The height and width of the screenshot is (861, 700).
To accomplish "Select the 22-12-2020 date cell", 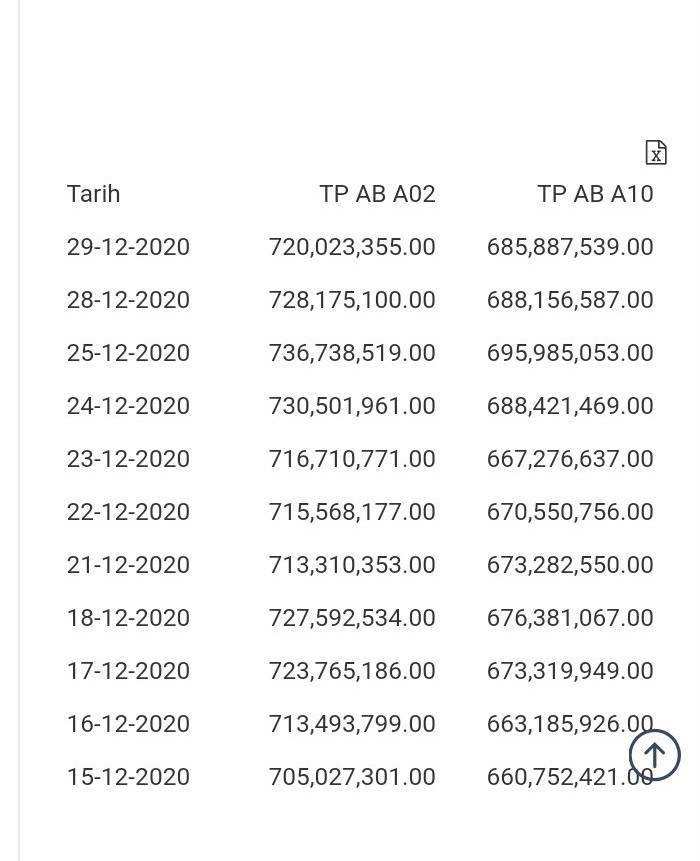I will pos(128,512).
